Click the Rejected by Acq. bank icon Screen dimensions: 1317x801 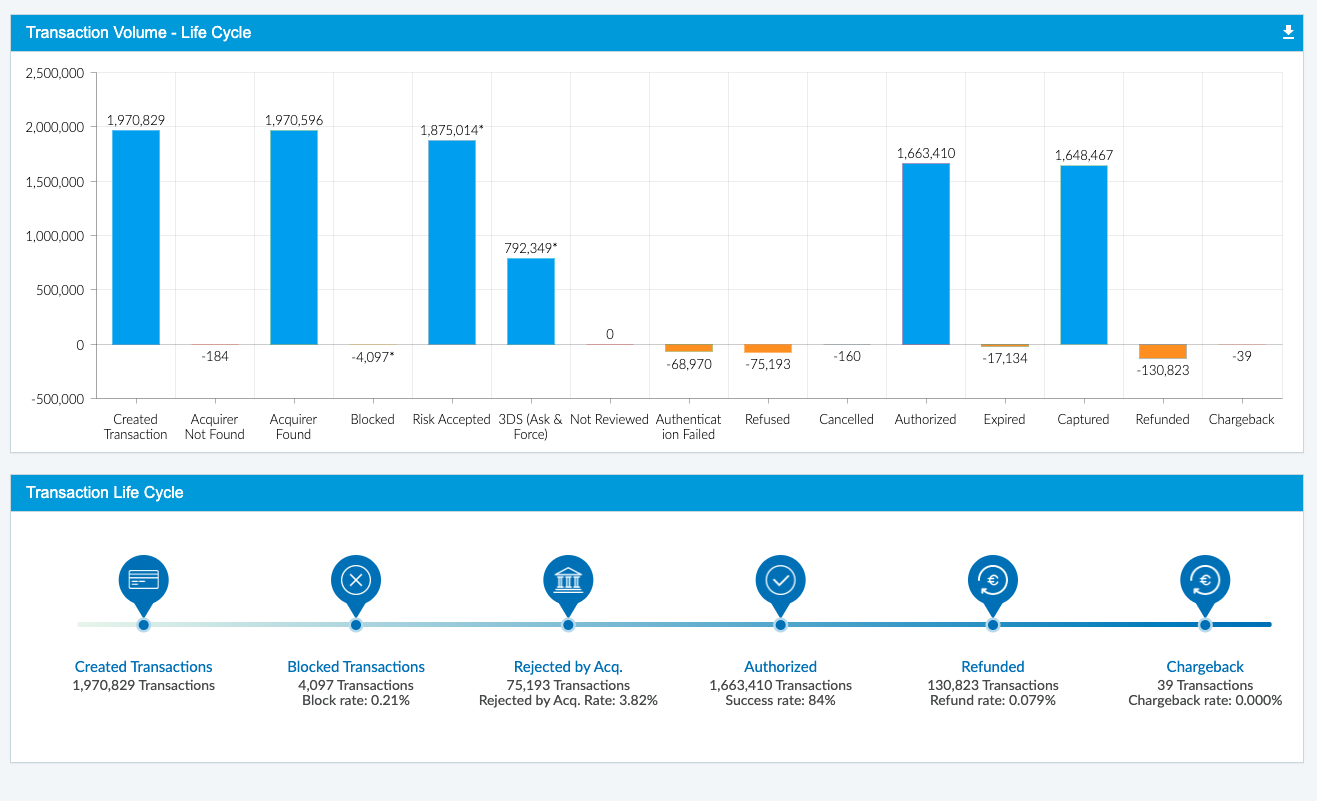[568, 578]
